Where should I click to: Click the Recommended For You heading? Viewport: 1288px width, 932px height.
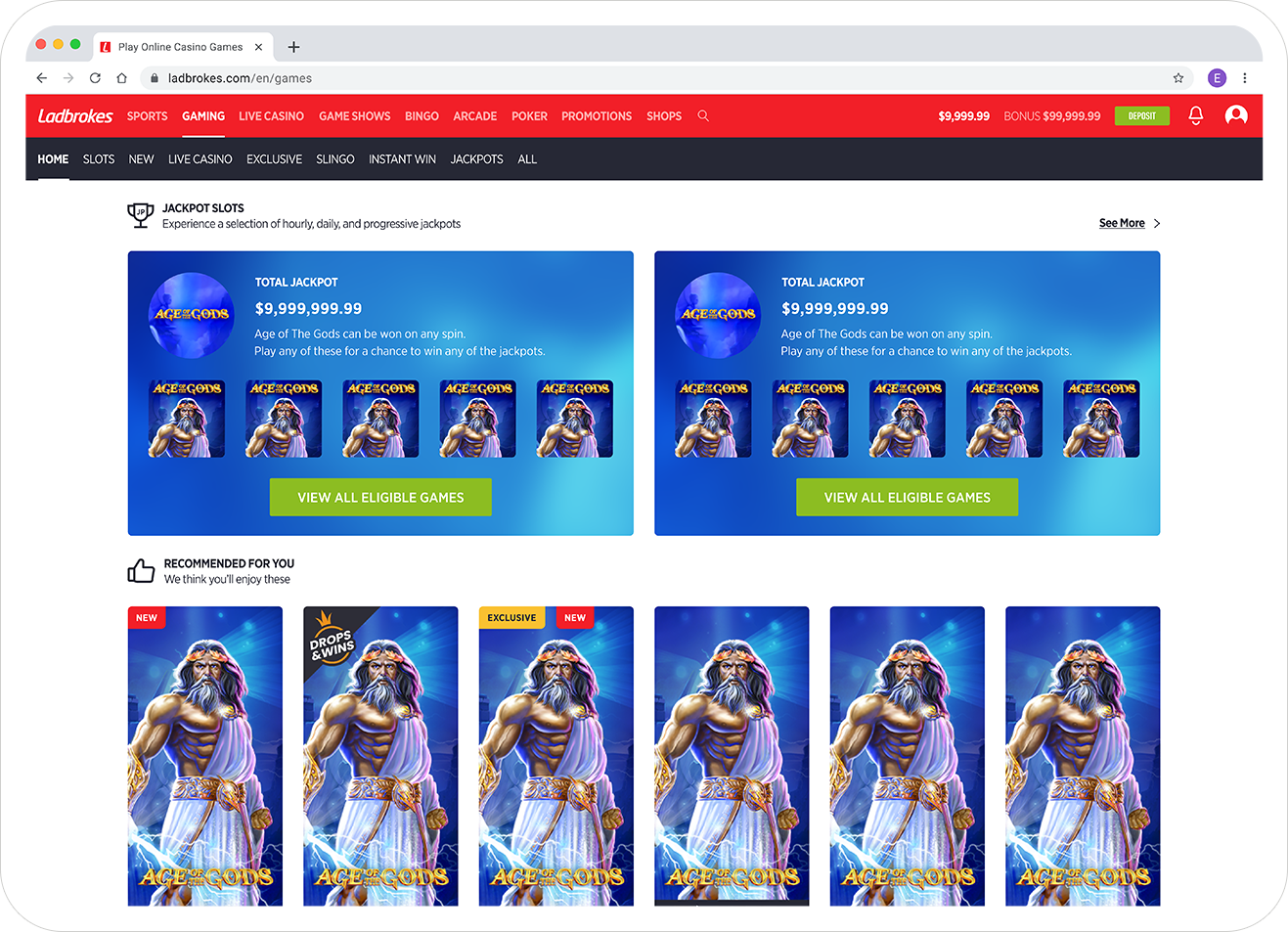click(229, 563)
